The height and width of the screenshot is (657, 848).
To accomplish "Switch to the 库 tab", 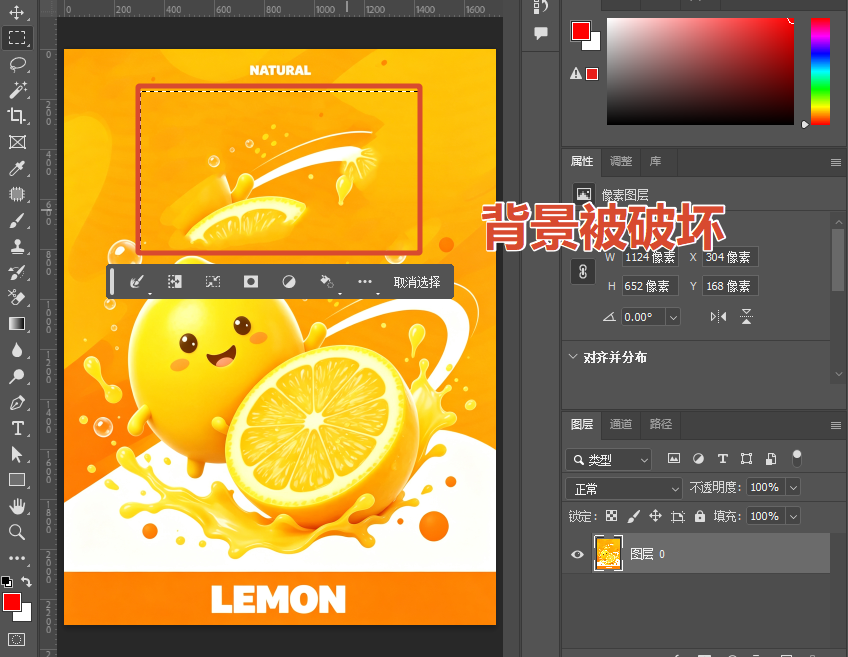I will pyautogui.click(x=655, y=161).
